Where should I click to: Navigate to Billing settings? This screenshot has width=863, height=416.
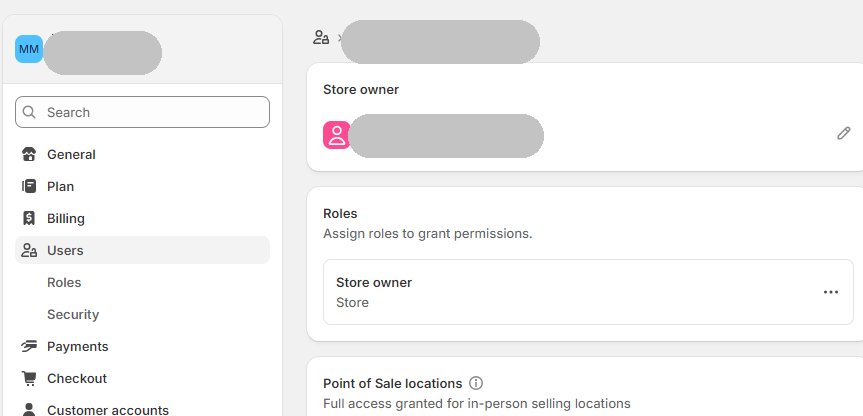click(66, 219)
